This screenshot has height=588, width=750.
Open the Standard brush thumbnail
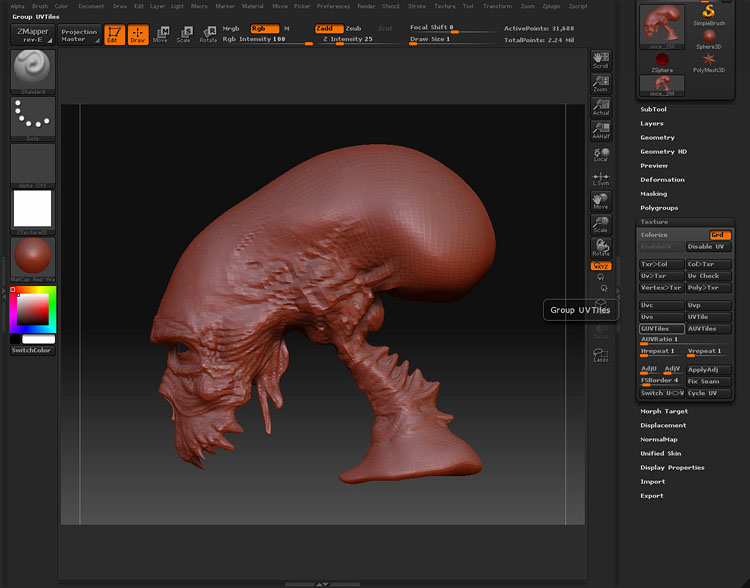tap(33, 70)
